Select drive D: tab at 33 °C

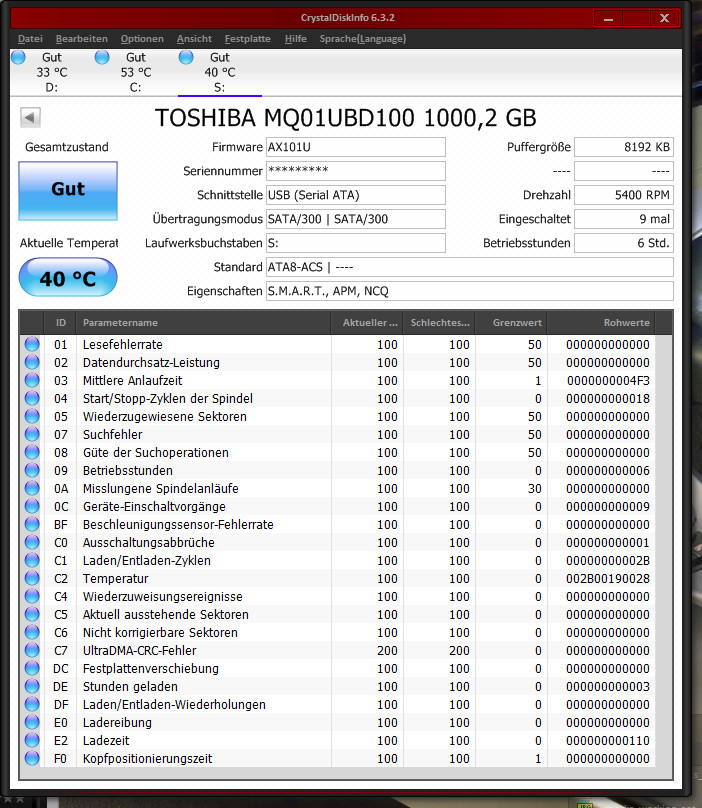pos(52,72)
